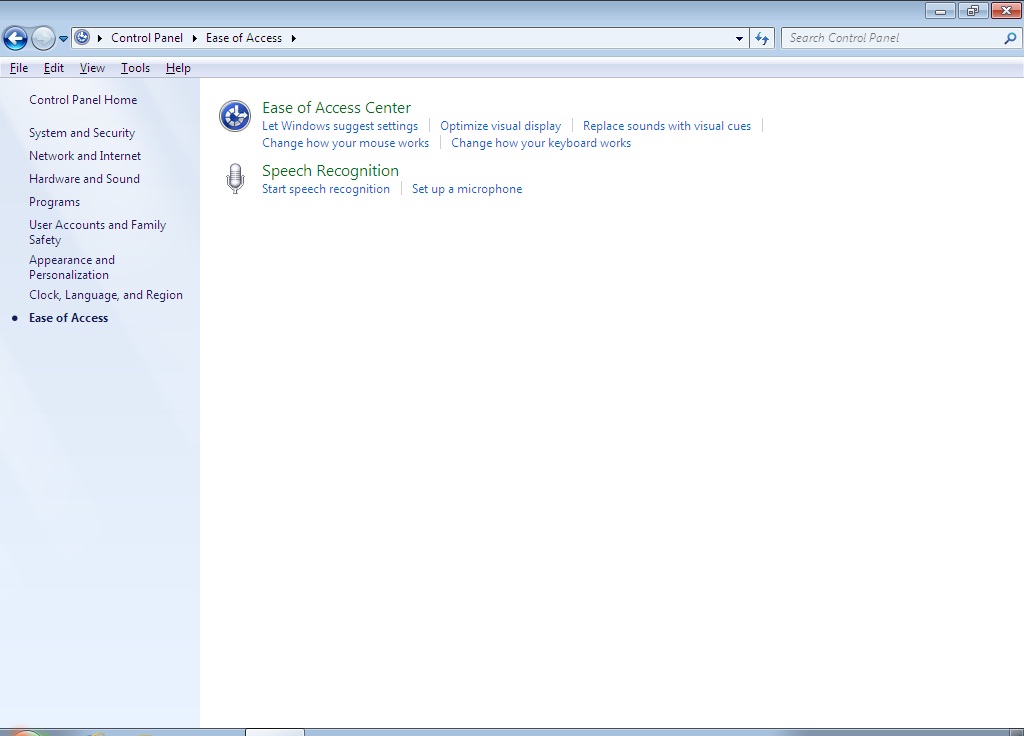Open User Accounts and Family Safety
Image resolution: width=1024 pixels, height=736 pixels.
click(97, 232)
